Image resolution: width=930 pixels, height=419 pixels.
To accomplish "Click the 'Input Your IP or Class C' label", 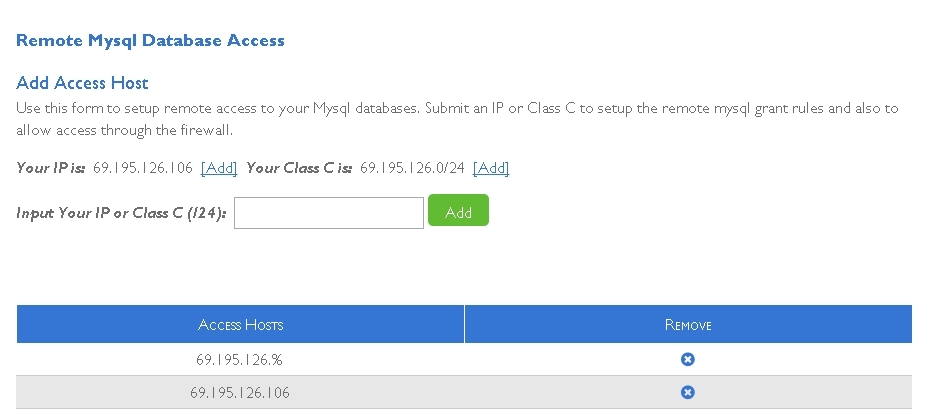I will (x=122, y=212).
